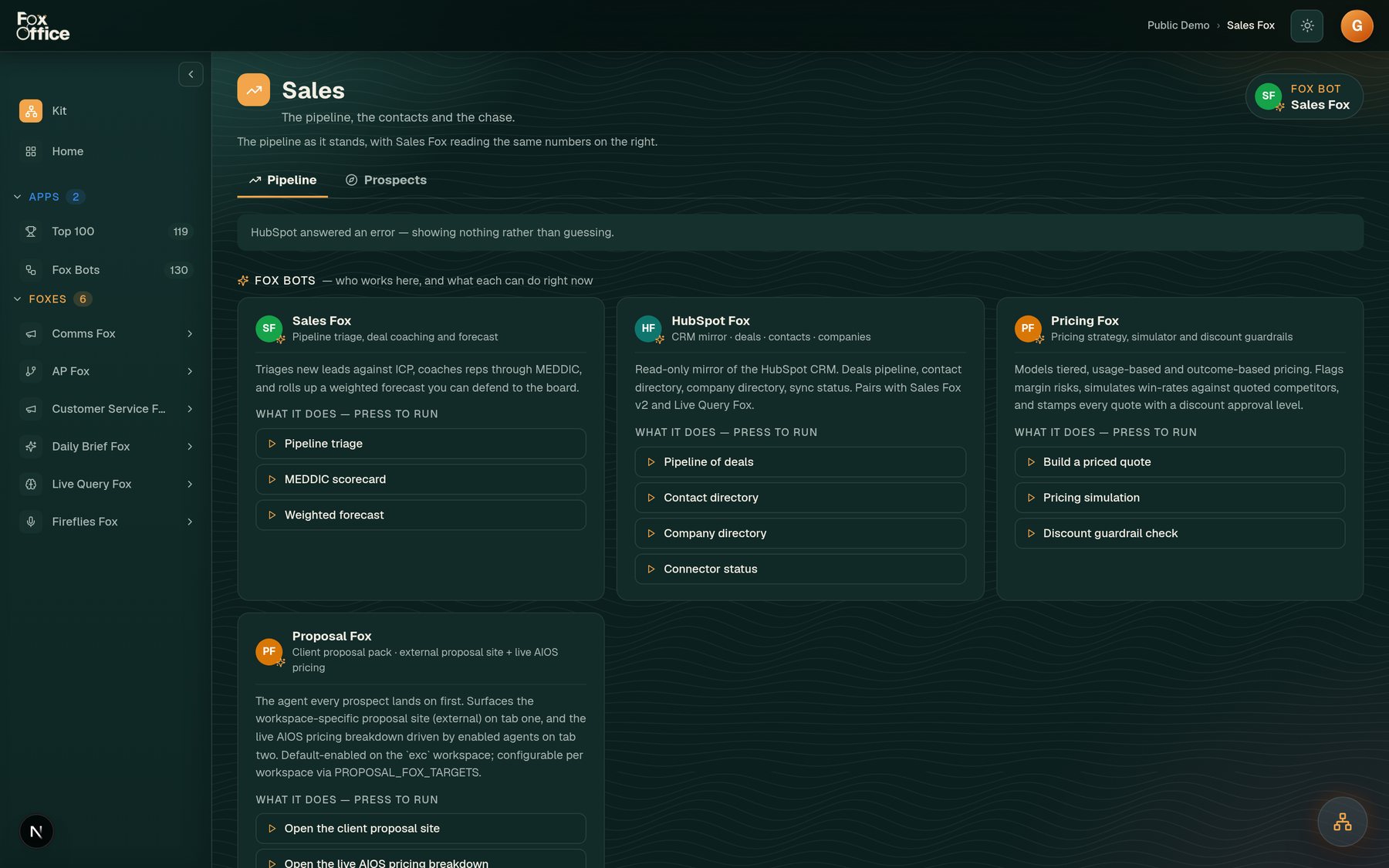Click the HF avatar on the HubSpot Fox card

(x=648, y=329)
